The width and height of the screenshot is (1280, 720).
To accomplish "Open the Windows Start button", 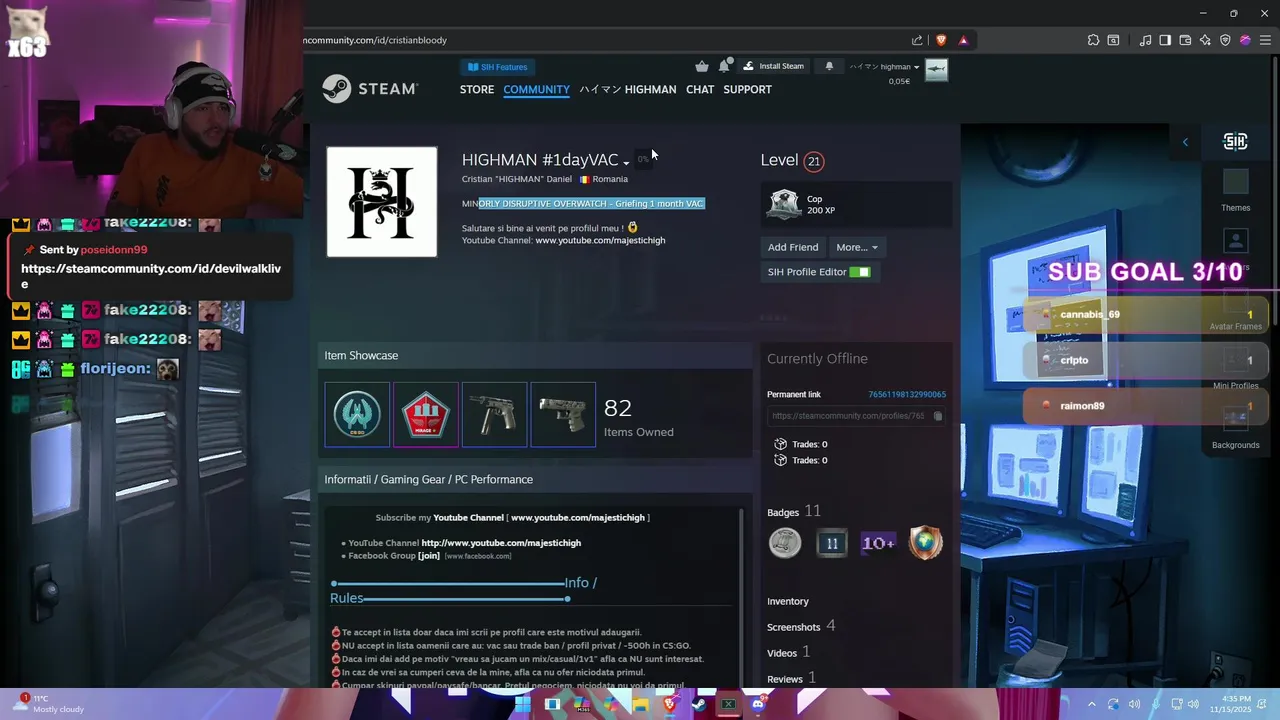I will coord(522,704).
